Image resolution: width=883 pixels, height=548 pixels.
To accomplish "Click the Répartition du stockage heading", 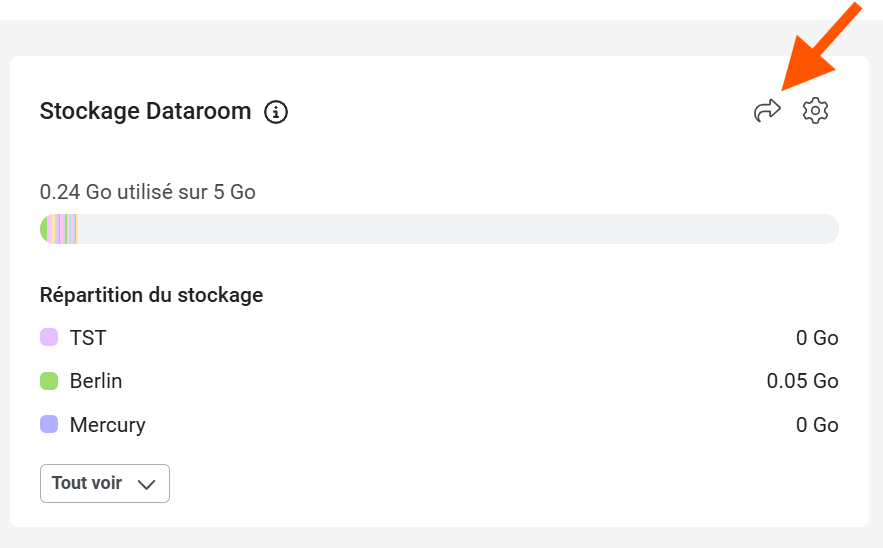I will pyautogui.click(x=151, y=295).
